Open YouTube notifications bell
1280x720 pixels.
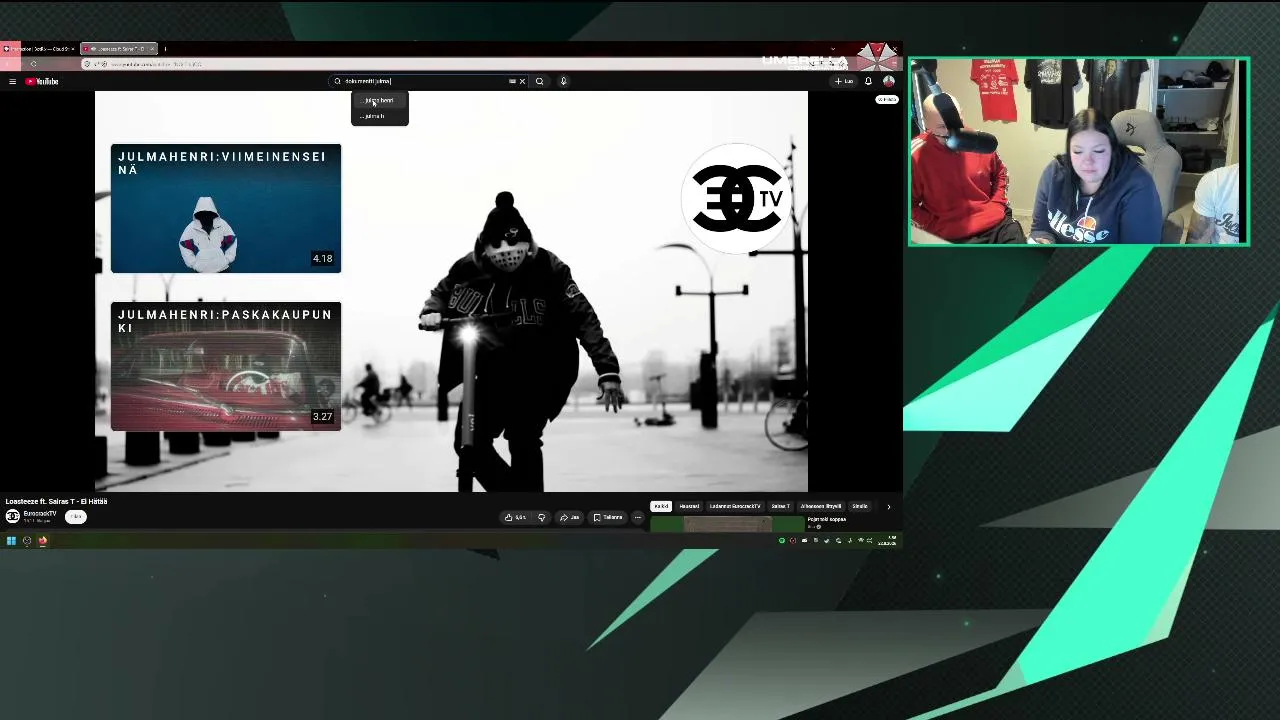pyautogui.click(x=868, y=81)
